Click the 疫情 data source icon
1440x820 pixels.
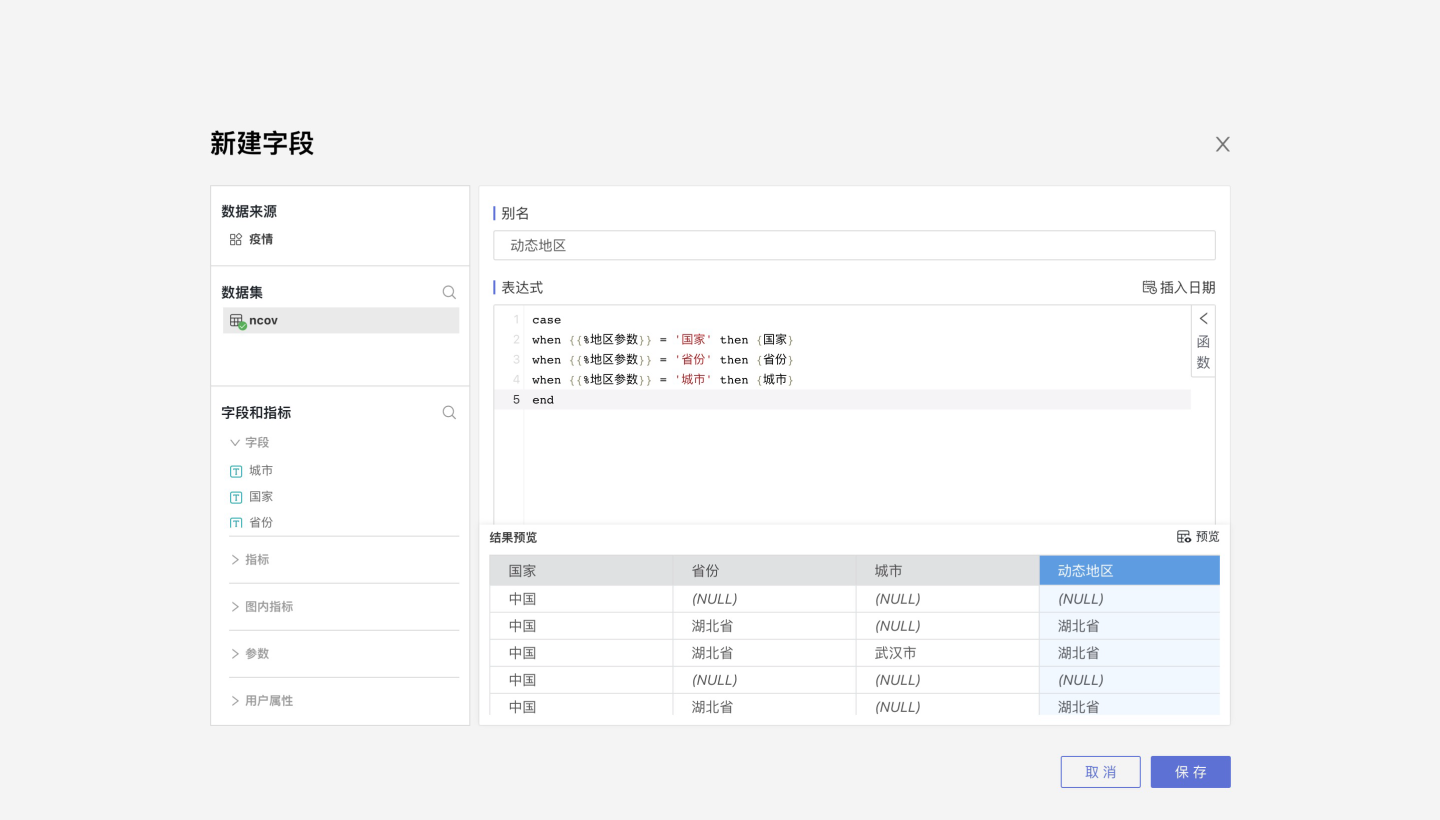click(x=236, y=240)
